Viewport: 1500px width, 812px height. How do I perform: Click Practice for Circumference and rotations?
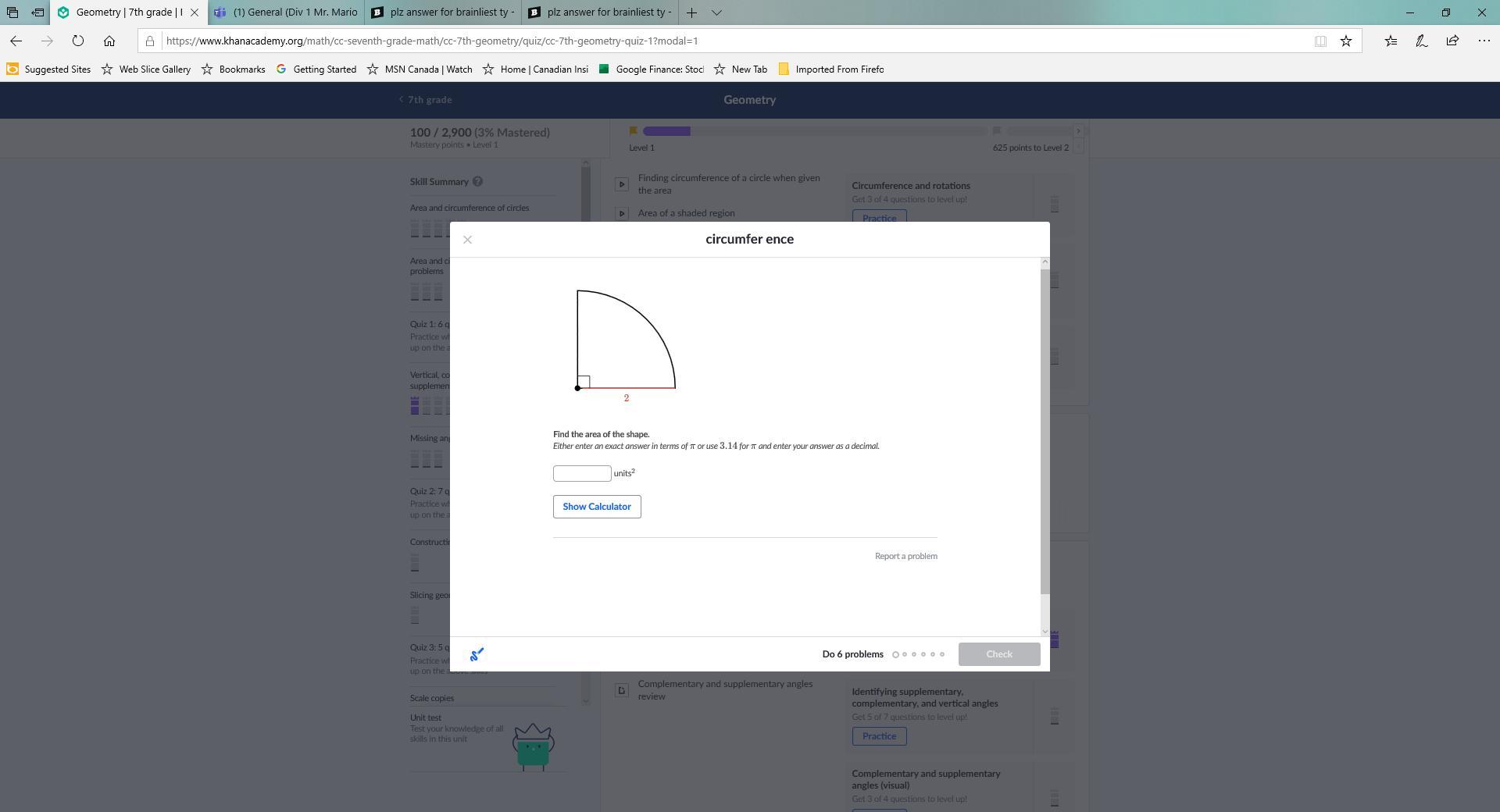pos(879,218)
